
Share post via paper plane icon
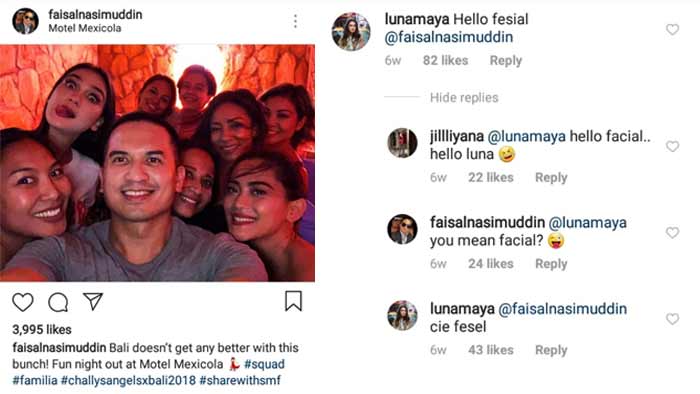(93, 301)
